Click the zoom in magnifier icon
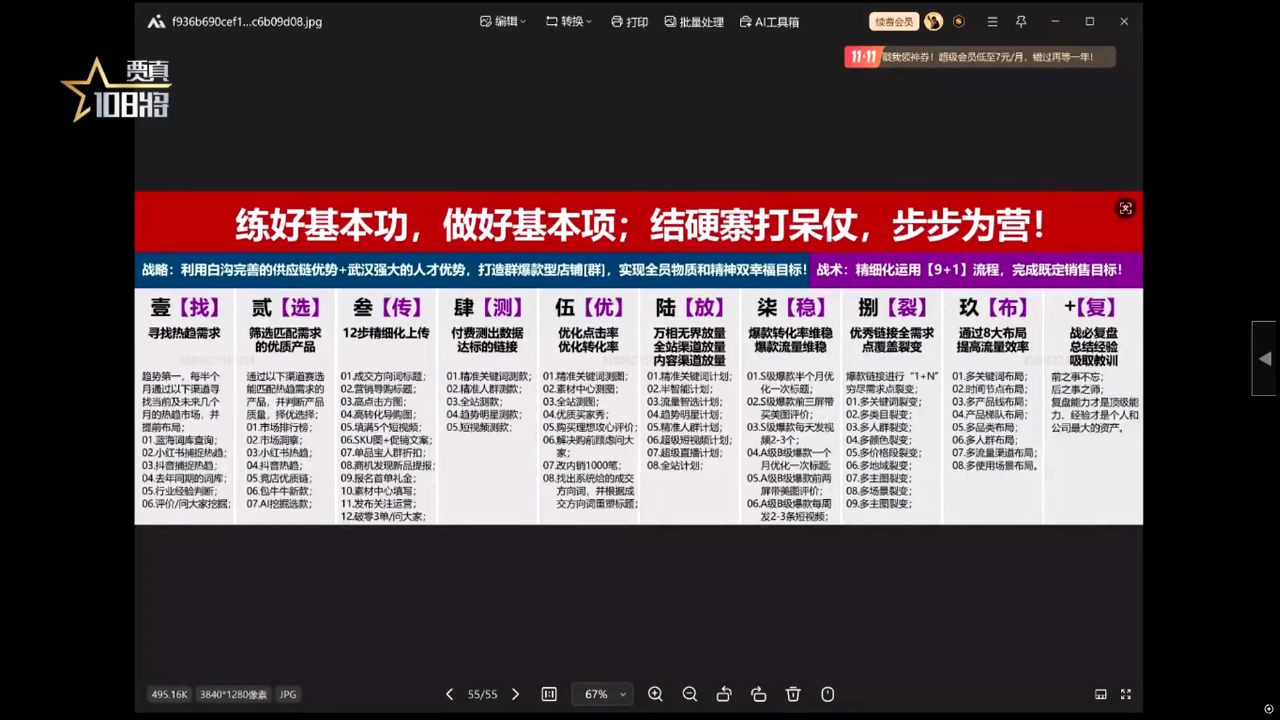 (x=655, y=694)
